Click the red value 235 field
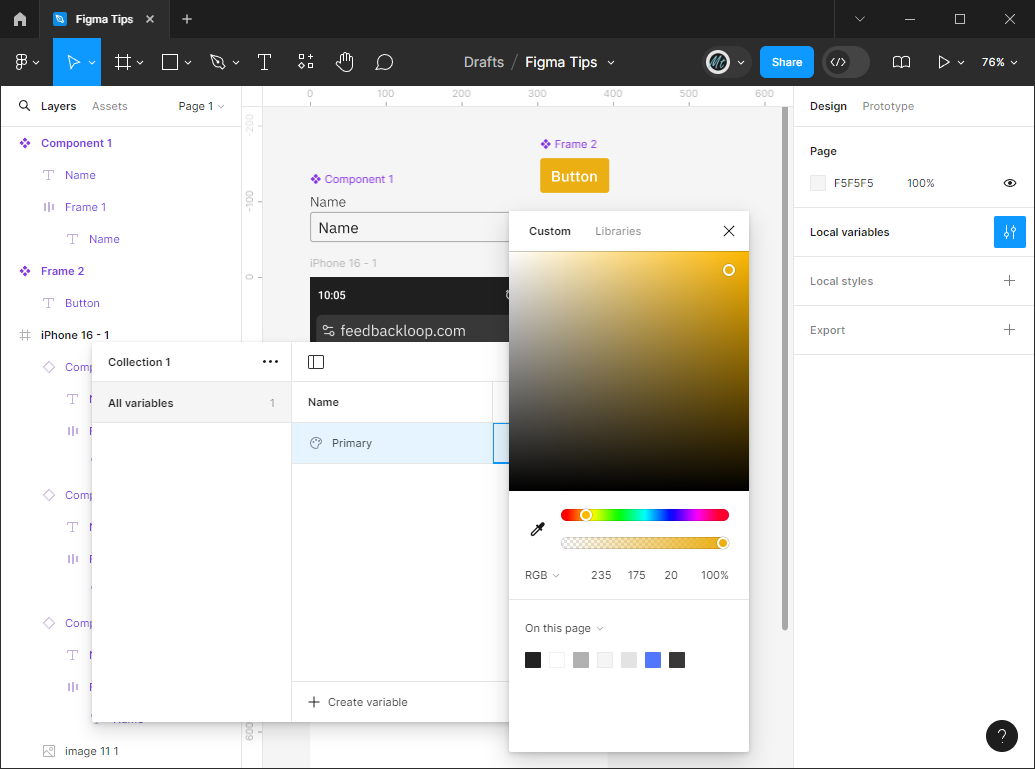 pyautogui.click(x=601, y=575)
